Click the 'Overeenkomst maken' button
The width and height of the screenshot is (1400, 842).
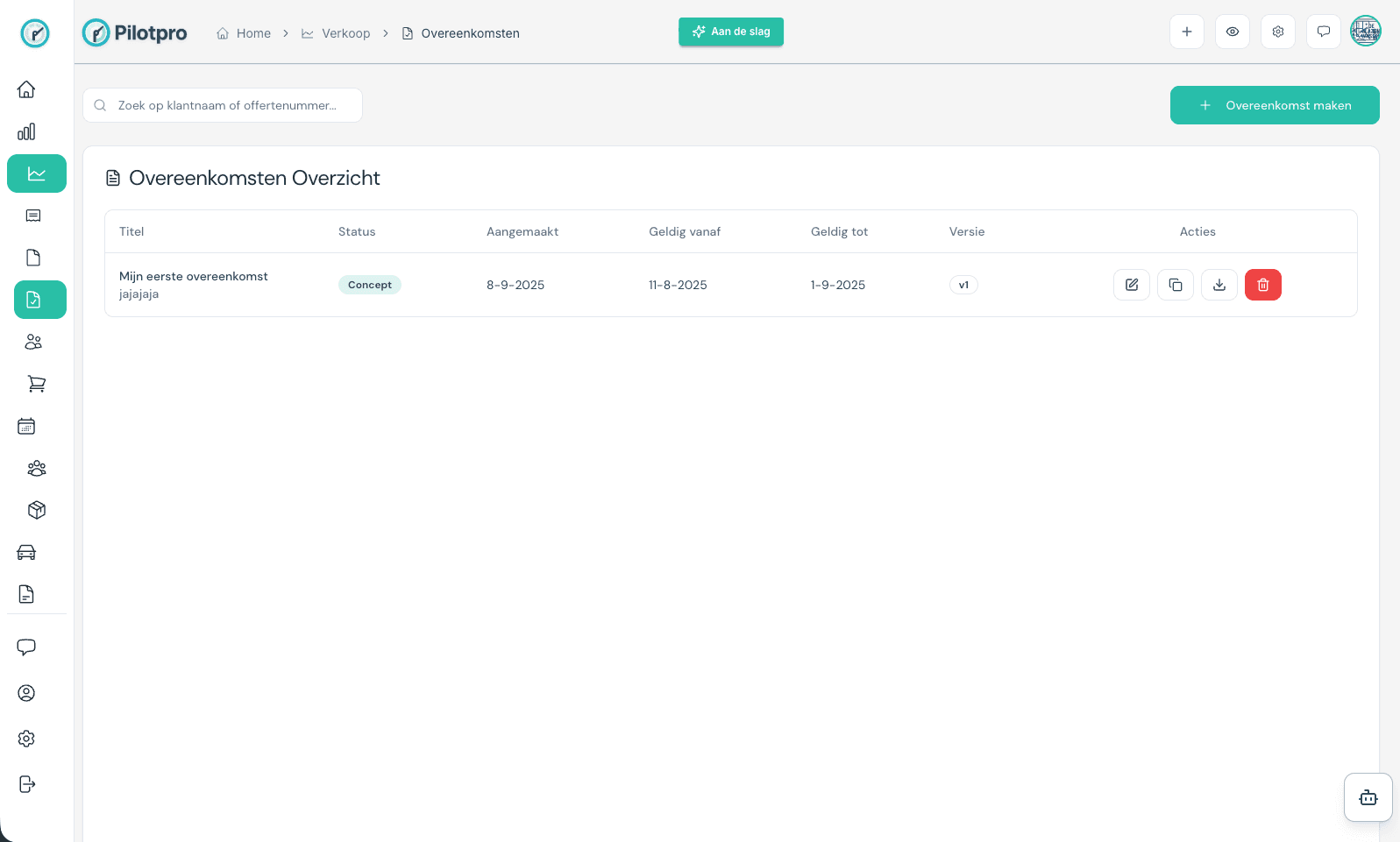[x=1274, y=105]
